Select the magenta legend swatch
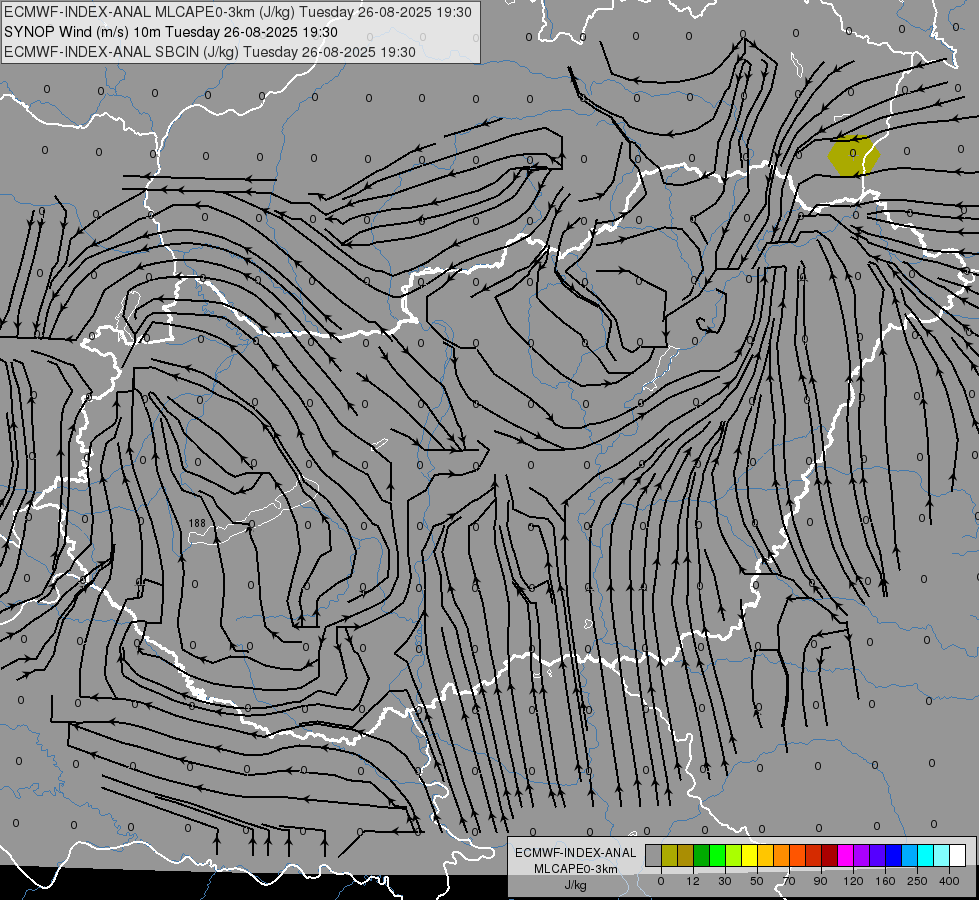Viewport: 979px width, 900px height. tap(845, 855)
